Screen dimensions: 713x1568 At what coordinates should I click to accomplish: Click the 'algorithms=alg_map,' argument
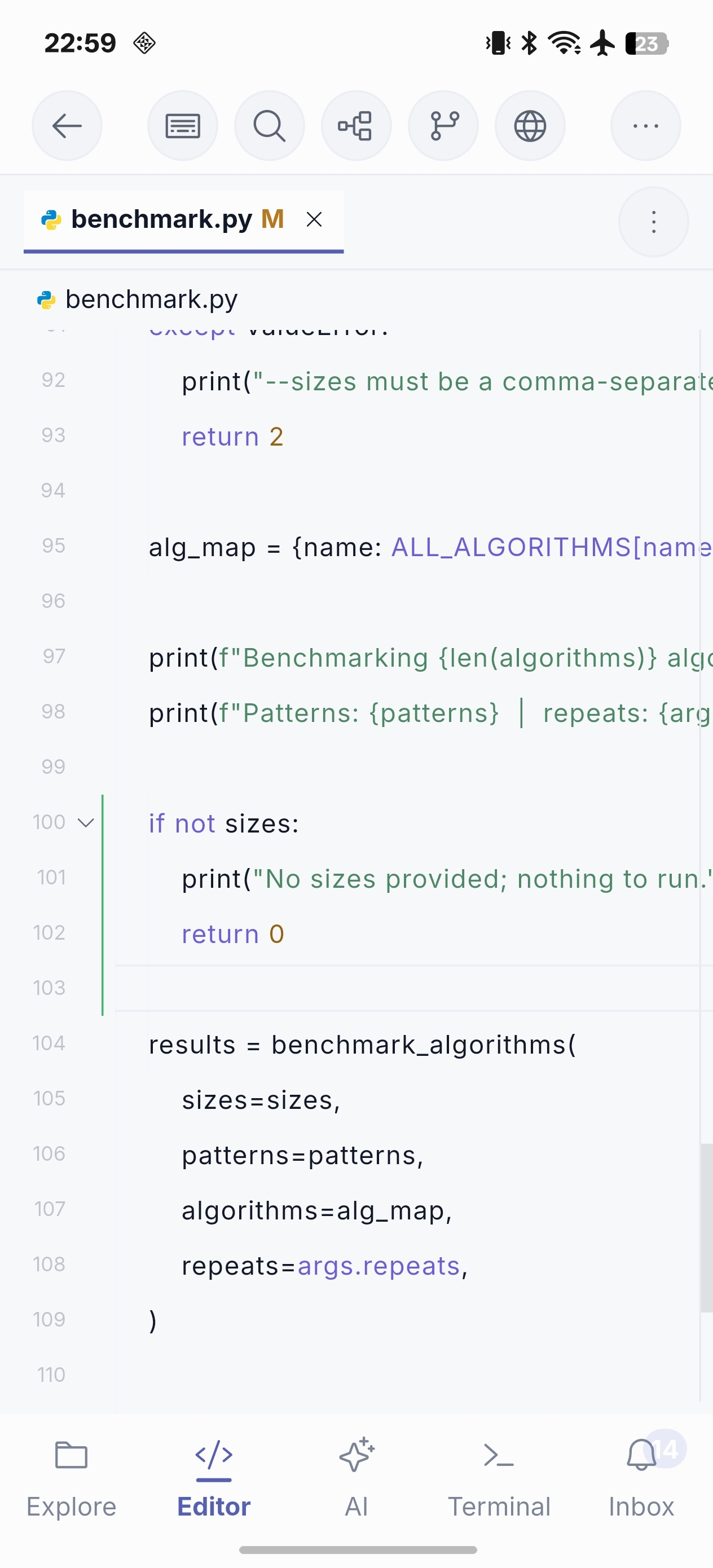316,1212
